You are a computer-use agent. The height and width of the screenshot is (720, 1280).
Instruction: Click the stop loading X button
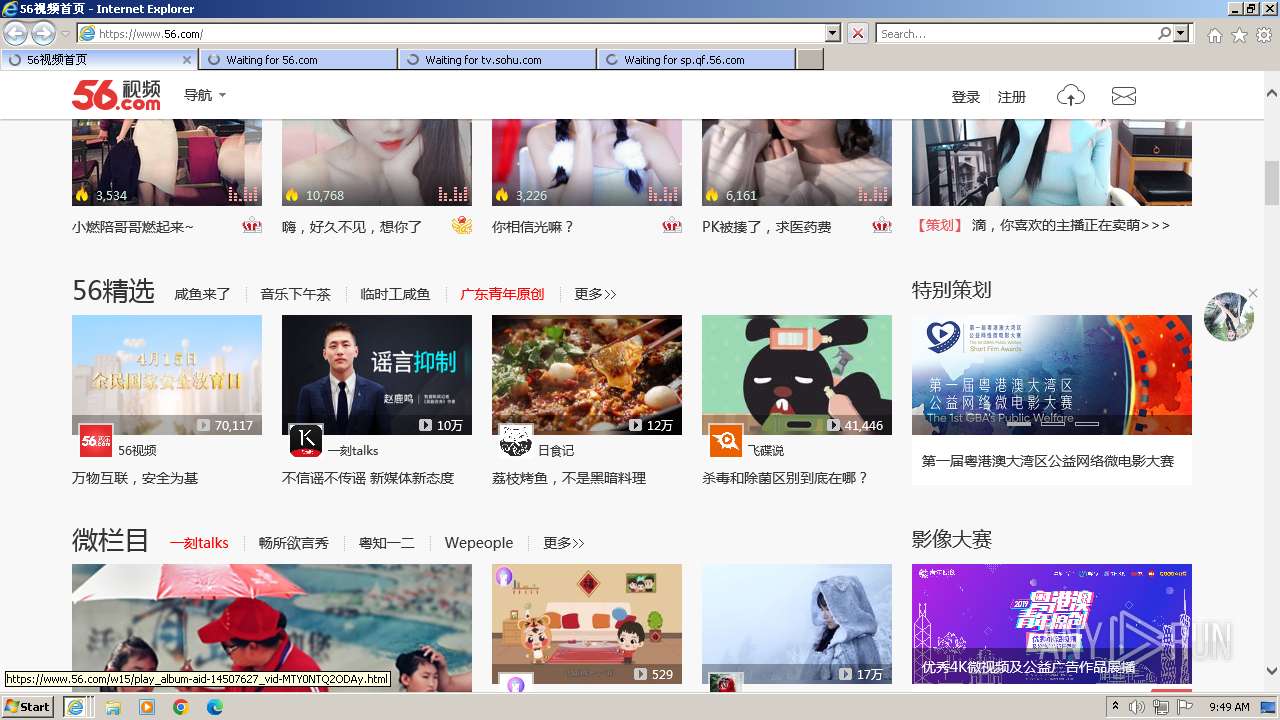pyautogui.click(x=858, y=33)
